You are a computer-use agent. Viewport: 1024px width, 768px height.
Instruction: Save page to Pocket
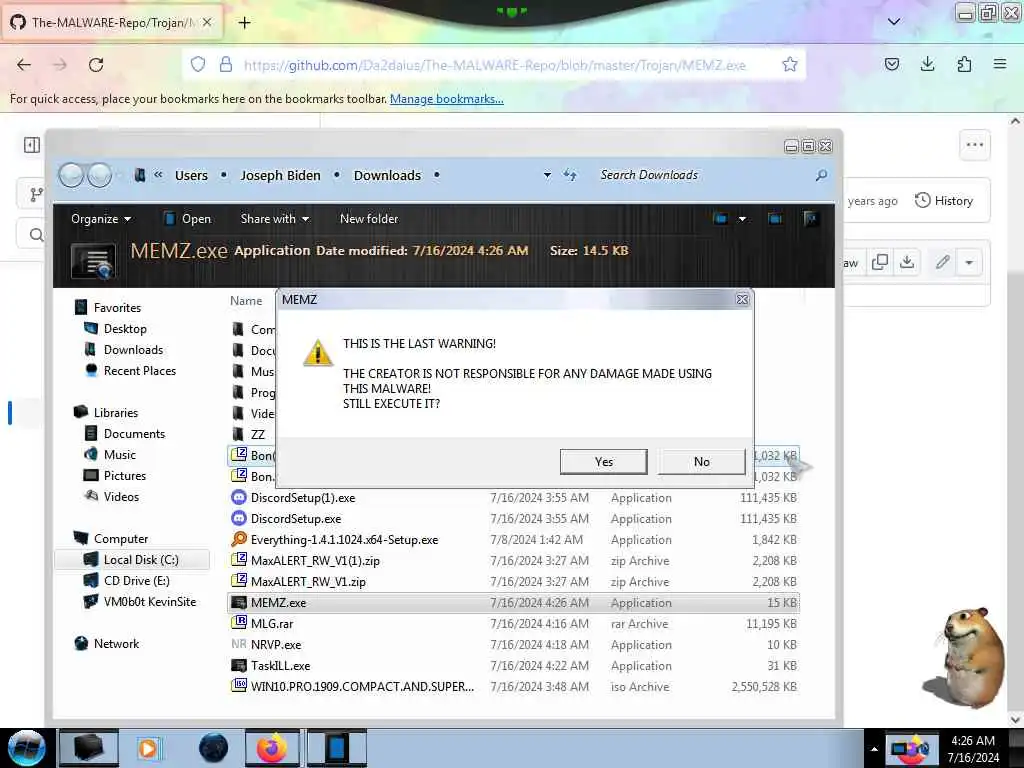click(891, 64)
